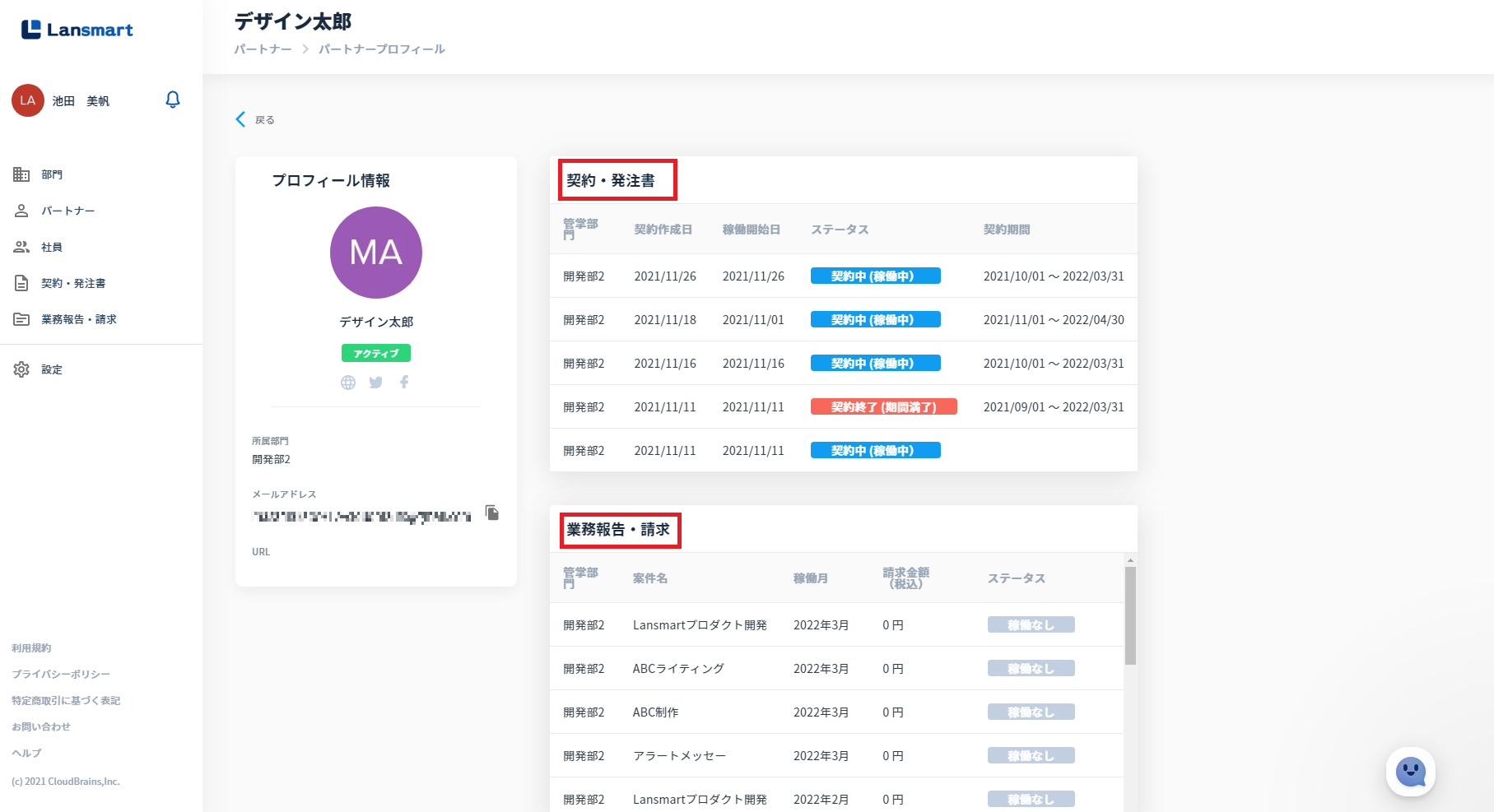Select the 契約終了 (期間満了) contract row
The height and width of the screenshot is (812, 1494).
coord(844,406)
